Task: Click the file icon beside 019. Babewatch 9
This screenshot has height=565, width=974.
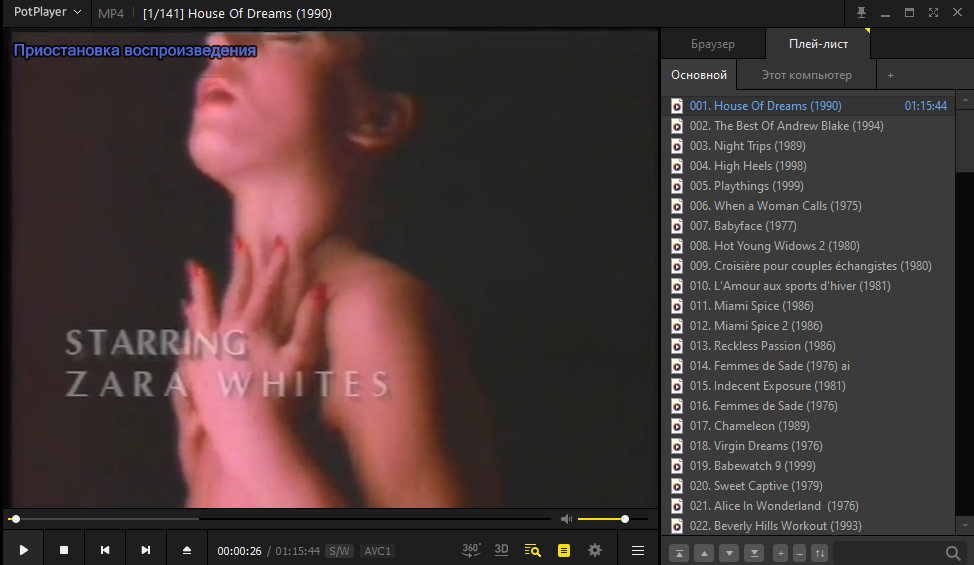Action: coord(677,466)
